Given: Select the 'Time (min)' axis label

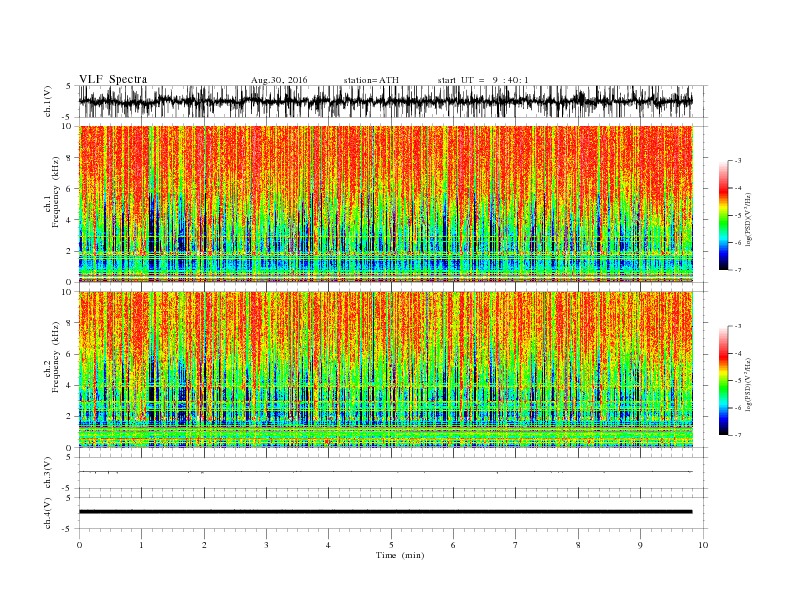Looking at the screenshot, I should tap(400, 555).
